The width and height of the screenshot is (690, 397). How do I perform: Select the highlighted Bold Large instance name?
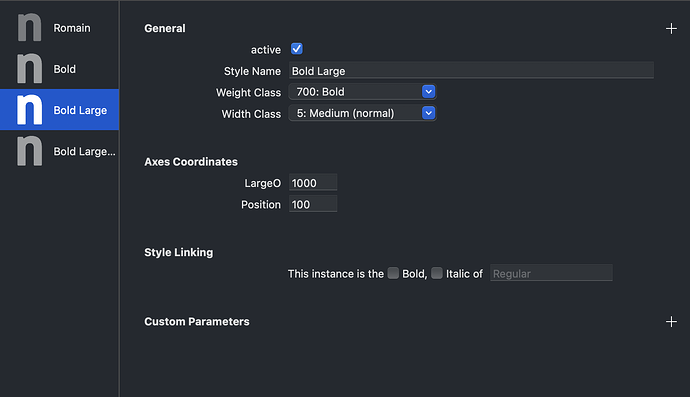[x=80, y=110]
